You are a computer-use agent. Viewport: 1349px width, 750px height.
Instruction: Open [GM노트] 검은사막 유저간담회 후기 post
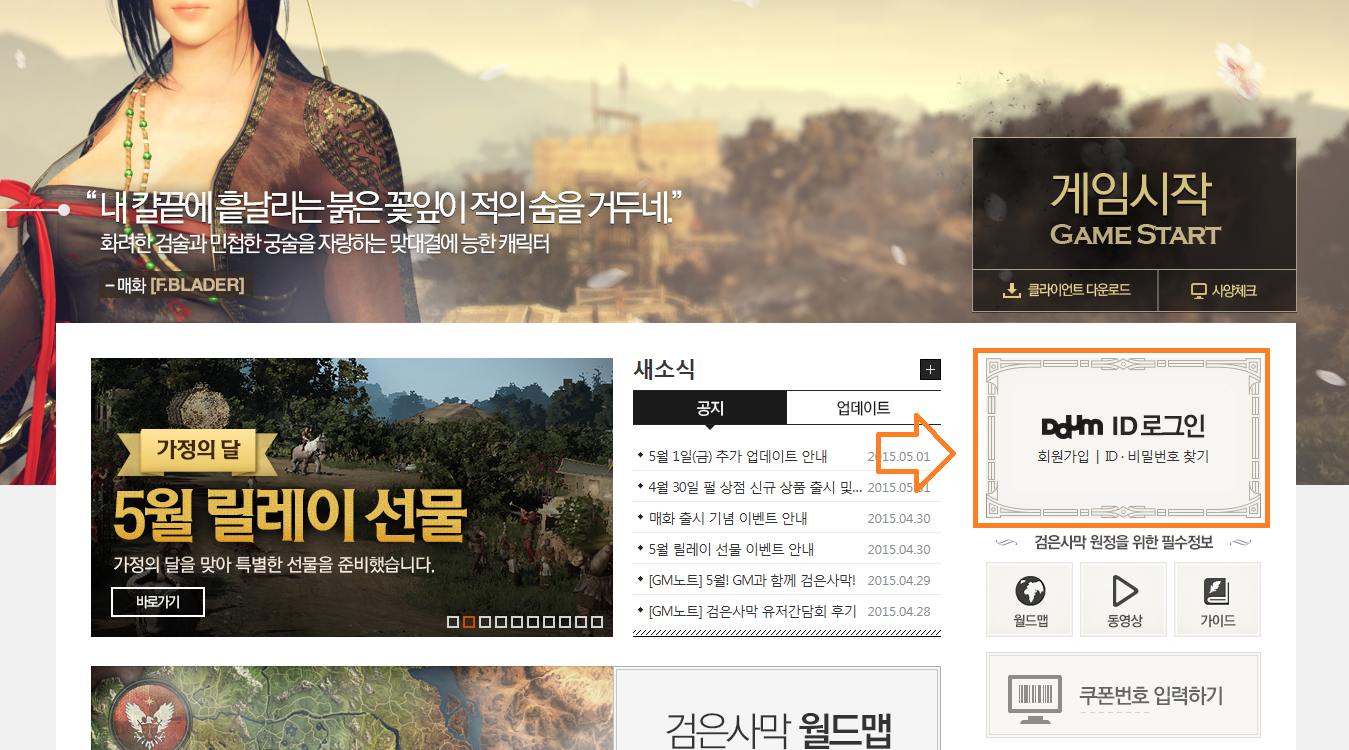pos(752,612)
